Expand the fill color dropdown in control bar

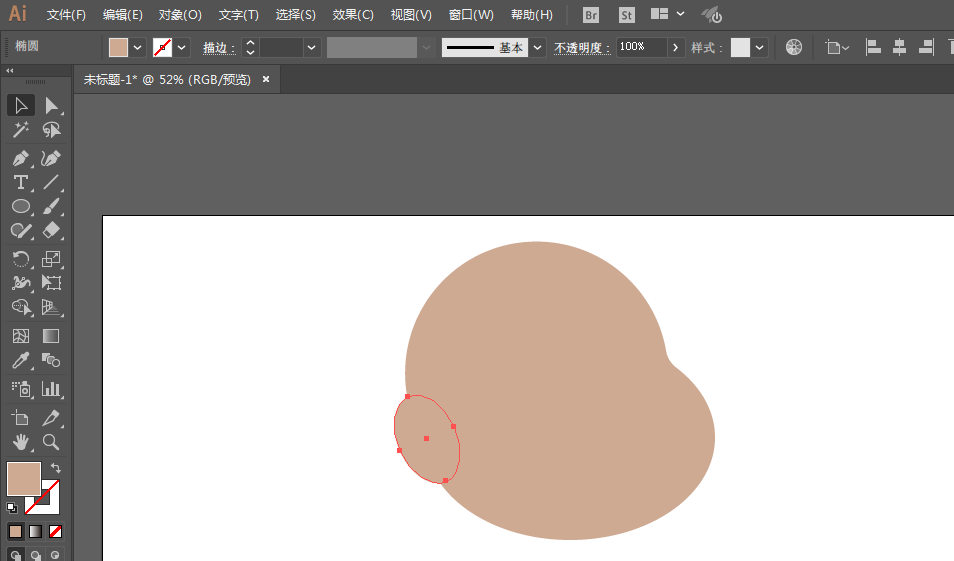(x=138, y=47)
